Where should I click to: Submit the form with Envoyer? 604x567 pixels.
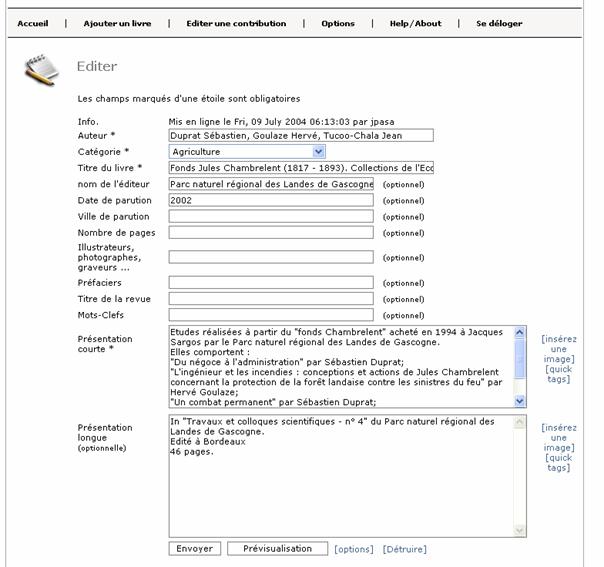tap(195, 549)
